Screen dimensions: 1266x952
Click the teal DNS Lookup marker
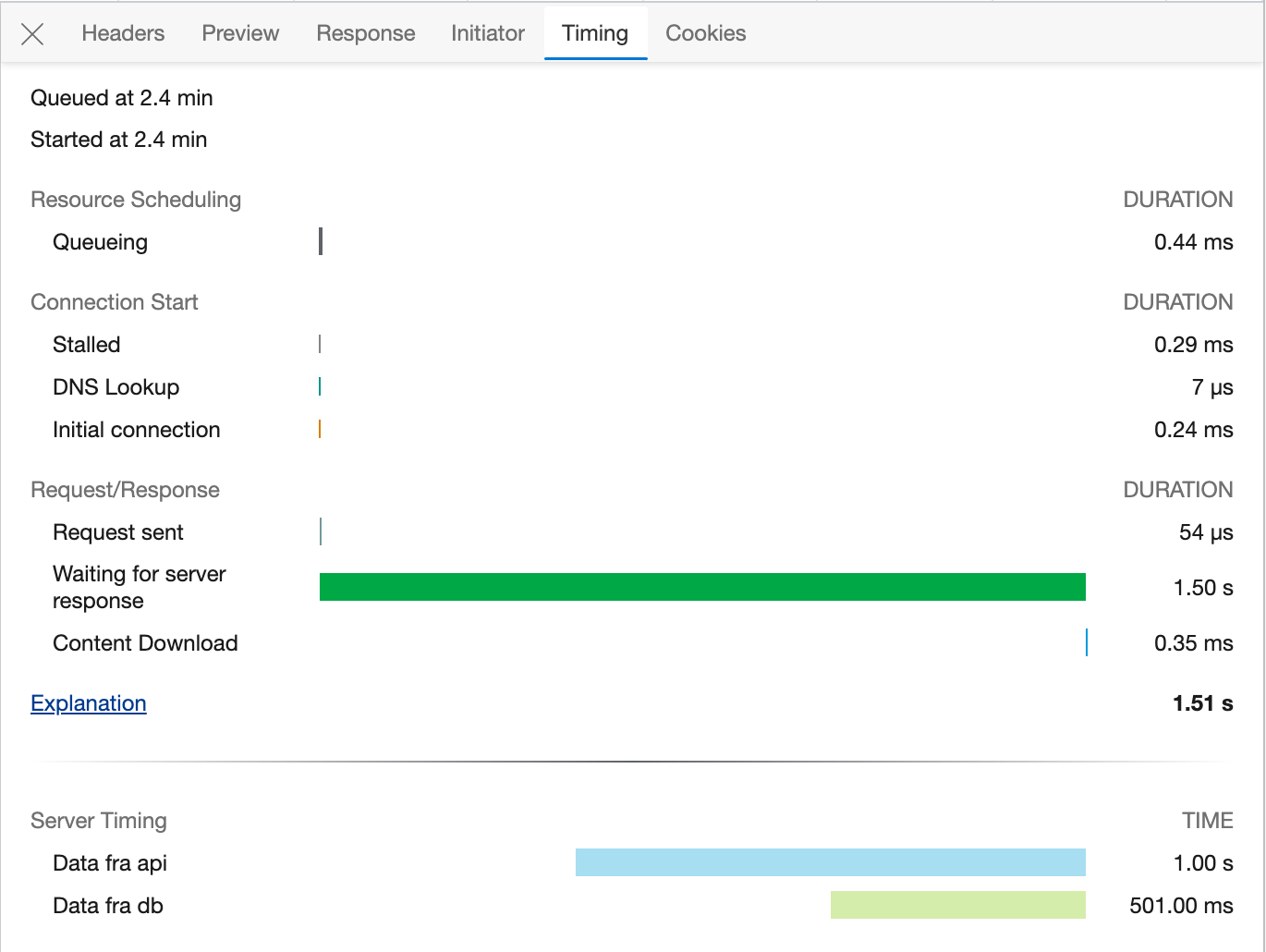click(320, 386)
